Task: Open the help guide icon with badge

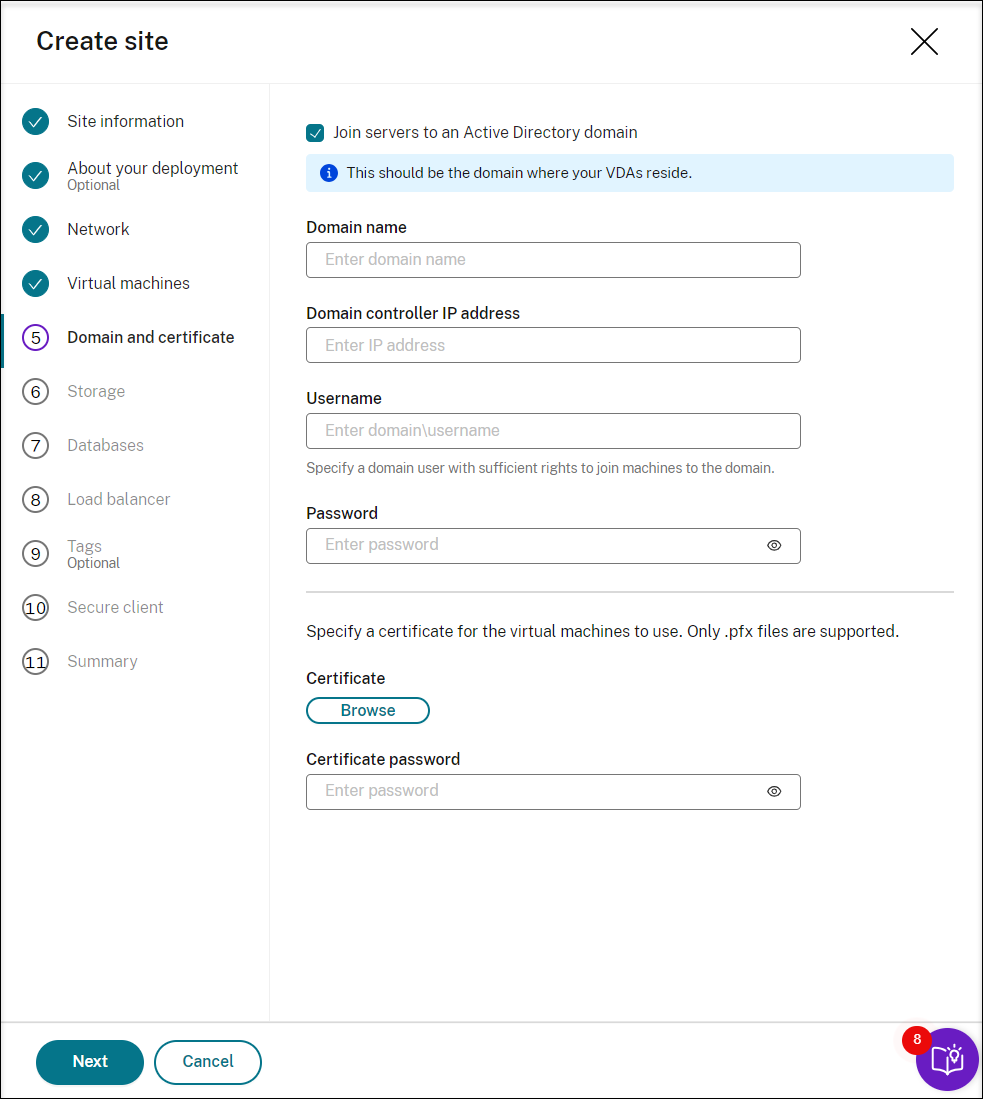Action: pyautogui.click(x=946, y=1059)
